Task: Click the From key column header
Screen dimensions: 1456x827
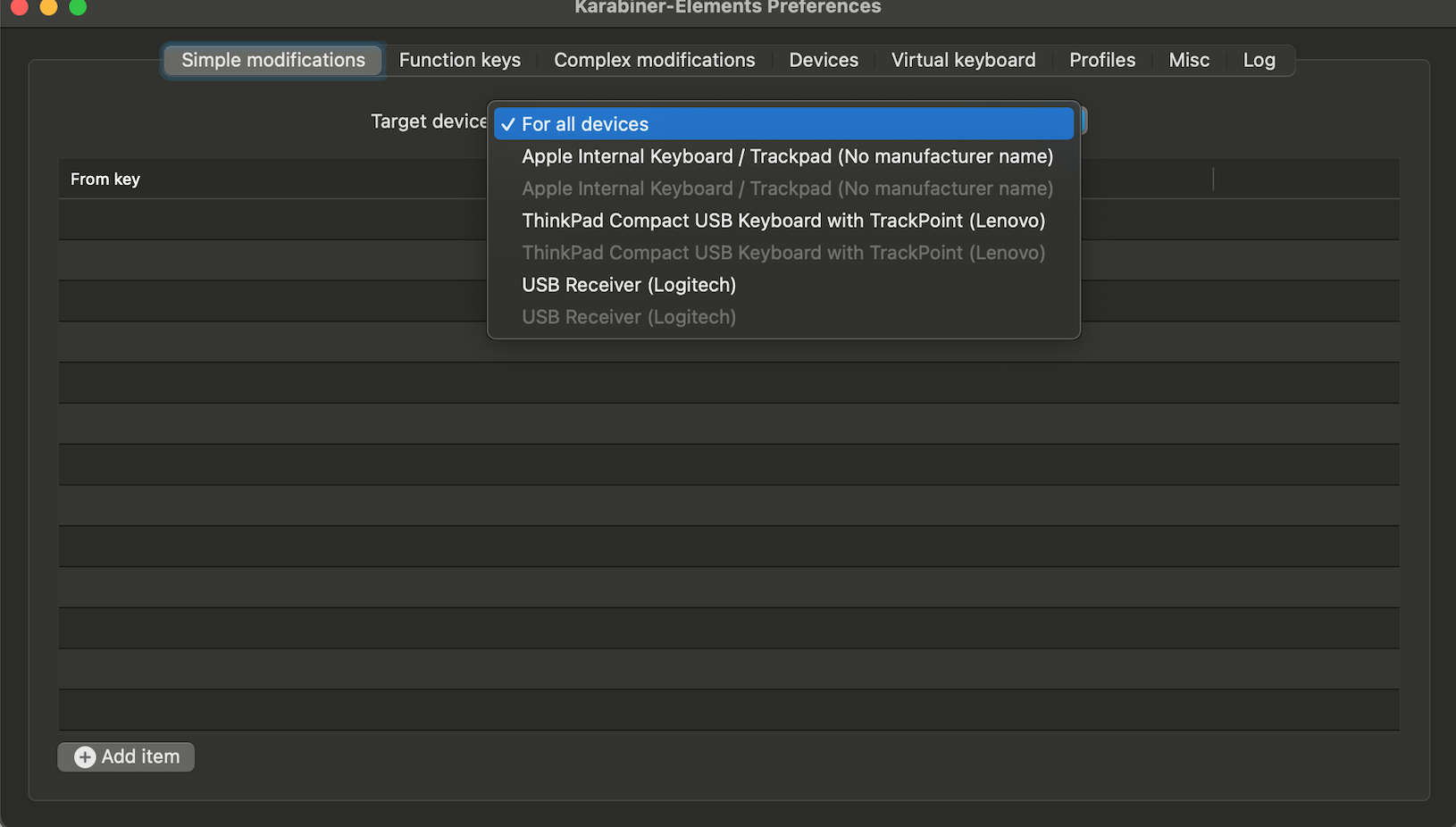Action: [x=105, y=180]
